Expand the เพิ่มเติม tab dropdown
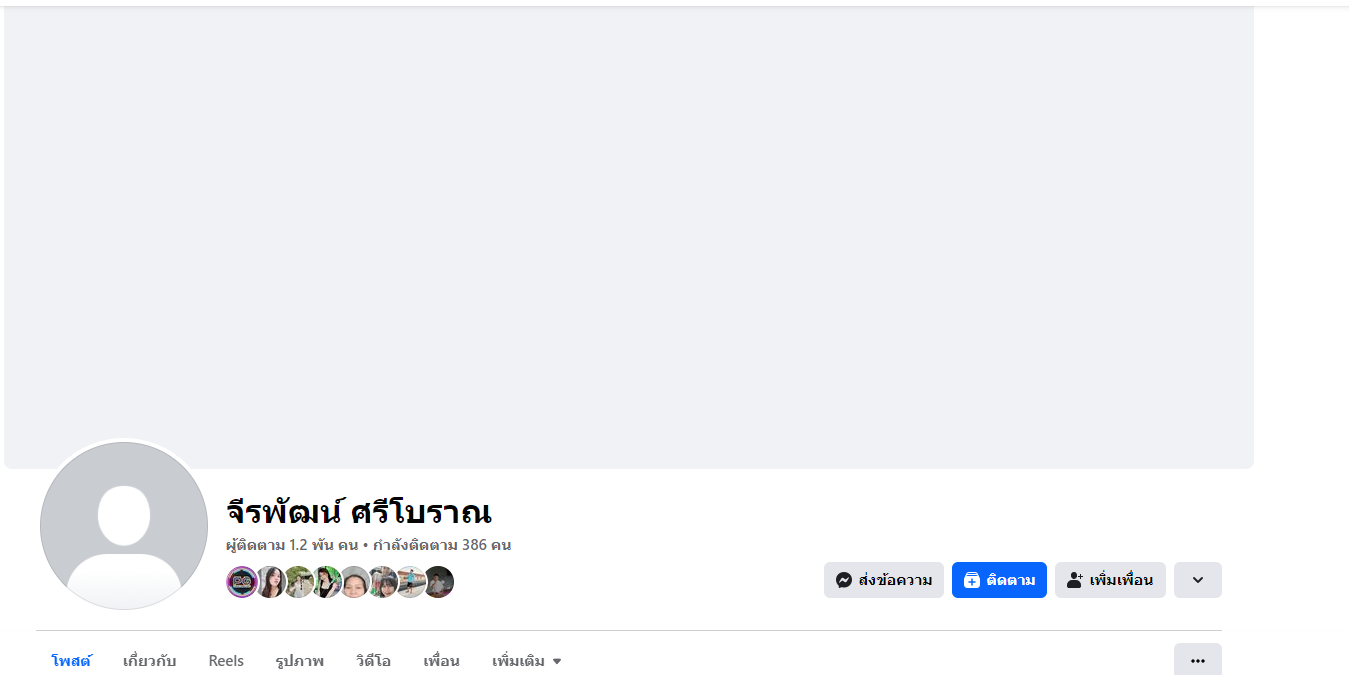Viewport: 1349px width, 675px height. (x=527, y=661)
